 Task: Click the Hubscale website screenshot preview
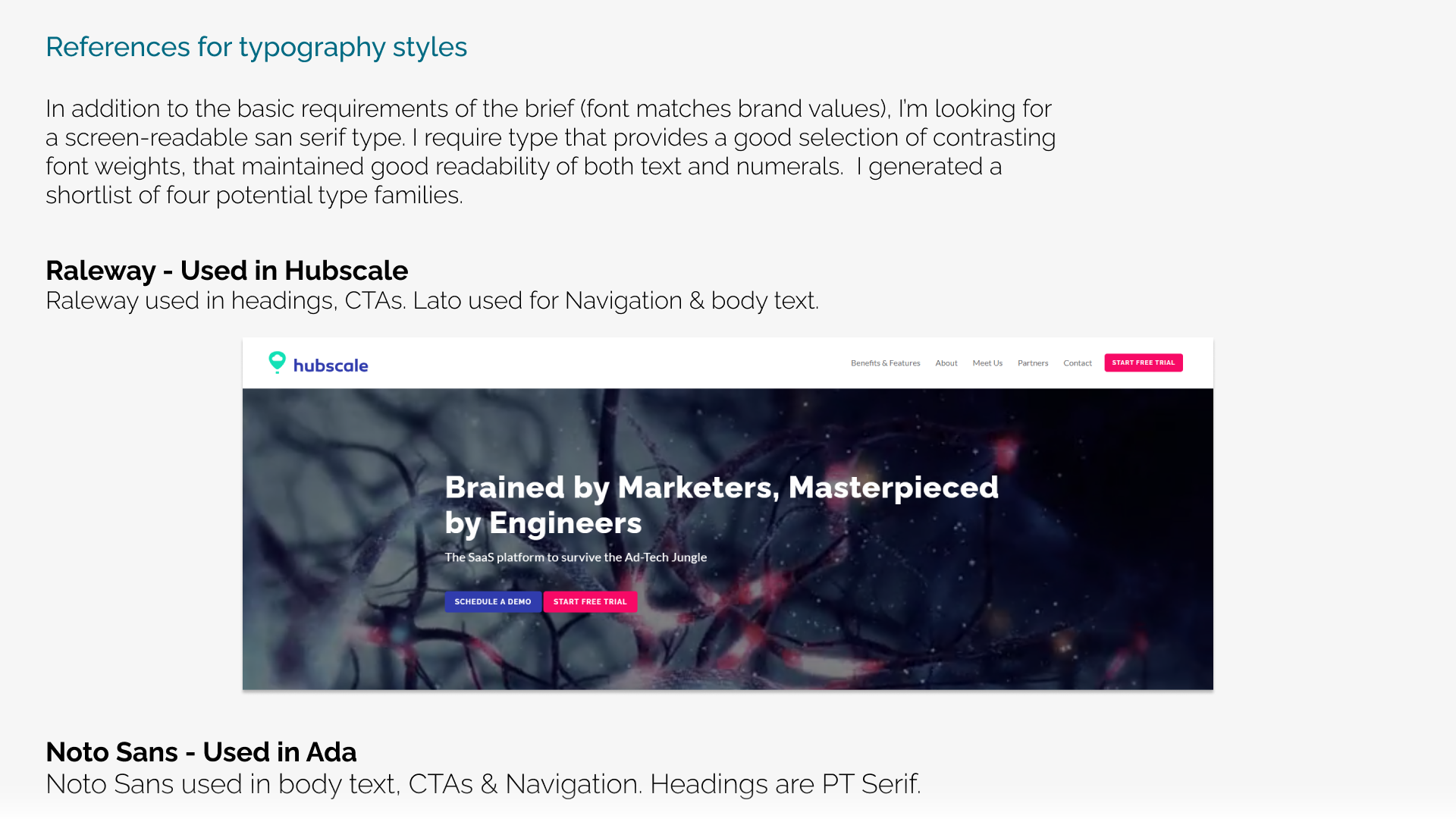728,514
